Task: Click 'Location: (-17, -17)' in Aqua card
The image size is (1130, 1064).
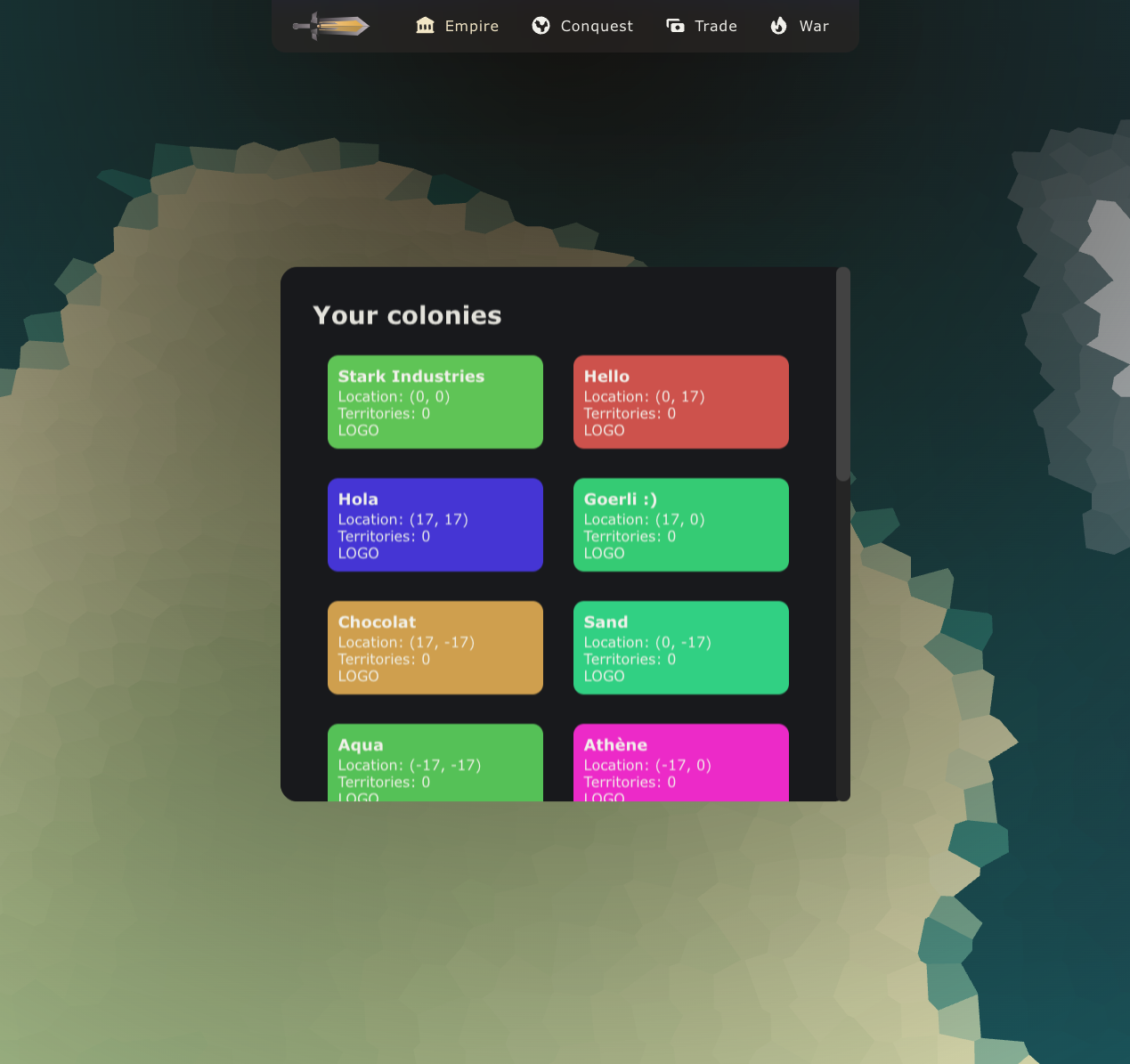Action: pos(410,766)
